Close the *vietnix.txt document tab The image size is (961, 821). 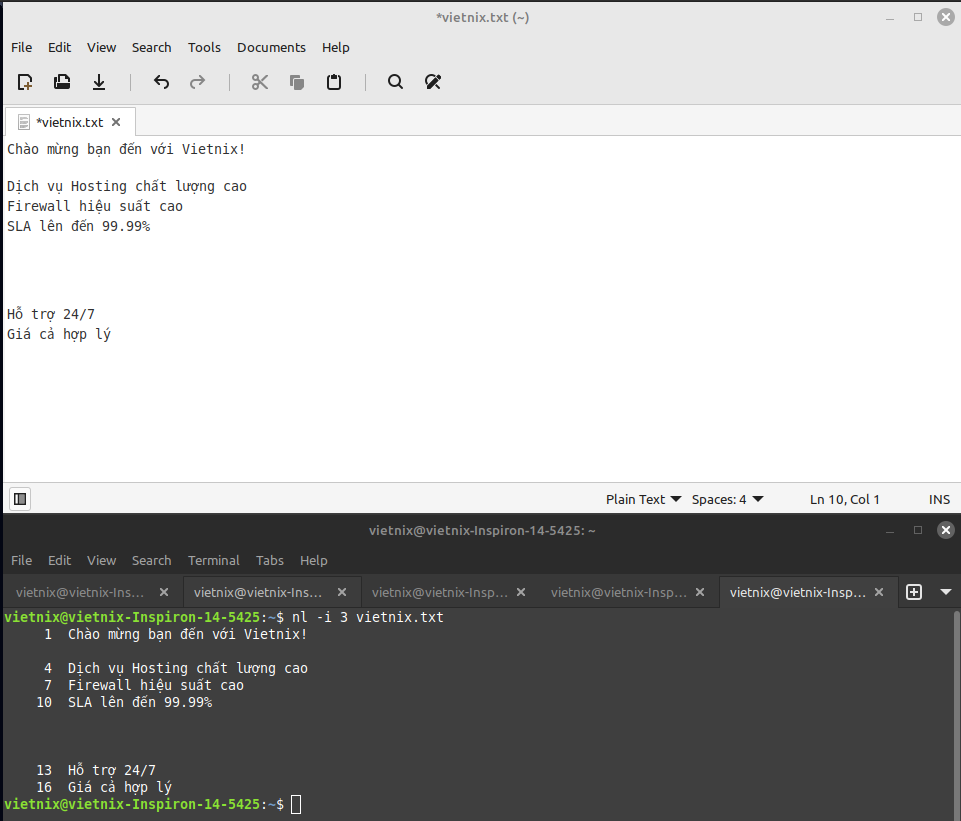[x=116, y=122]
